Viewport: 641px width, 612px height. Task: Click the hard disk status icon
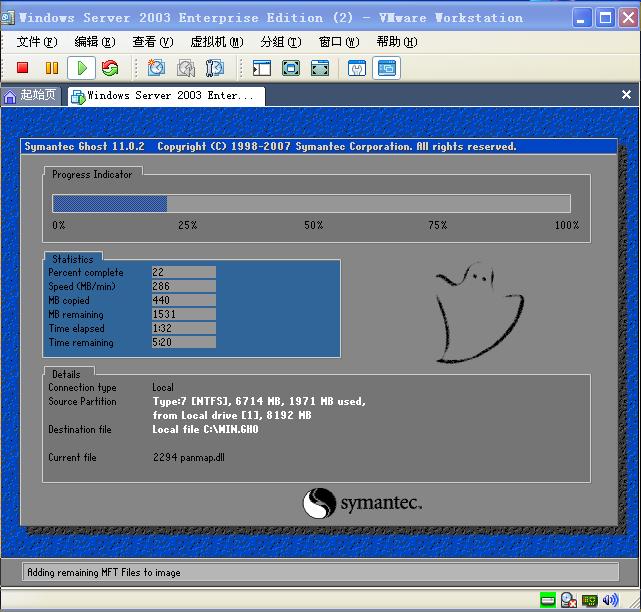pyautogui.click(x=547, y=600)
